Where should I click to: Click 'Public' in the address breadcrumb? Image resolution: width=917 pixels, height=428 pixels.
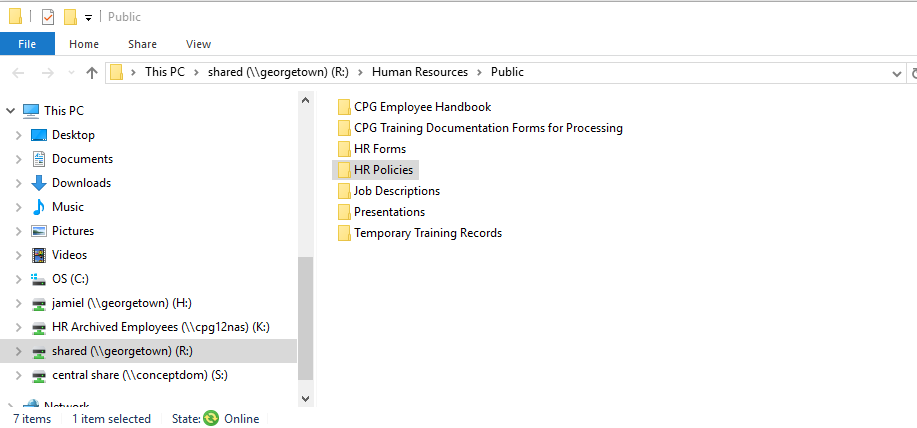(507, 72)
